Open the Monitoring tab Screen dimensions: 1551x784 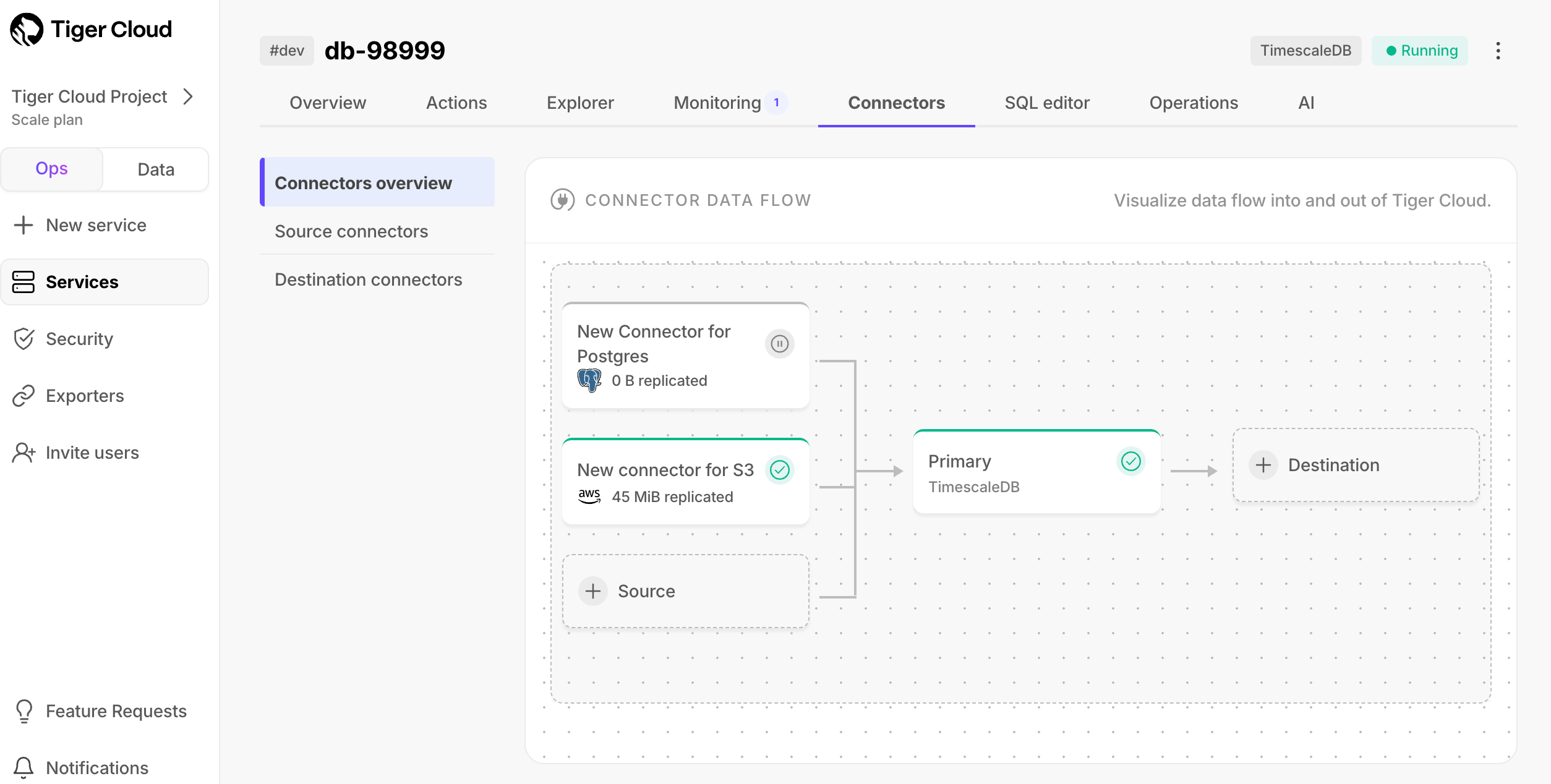(717, 103)
